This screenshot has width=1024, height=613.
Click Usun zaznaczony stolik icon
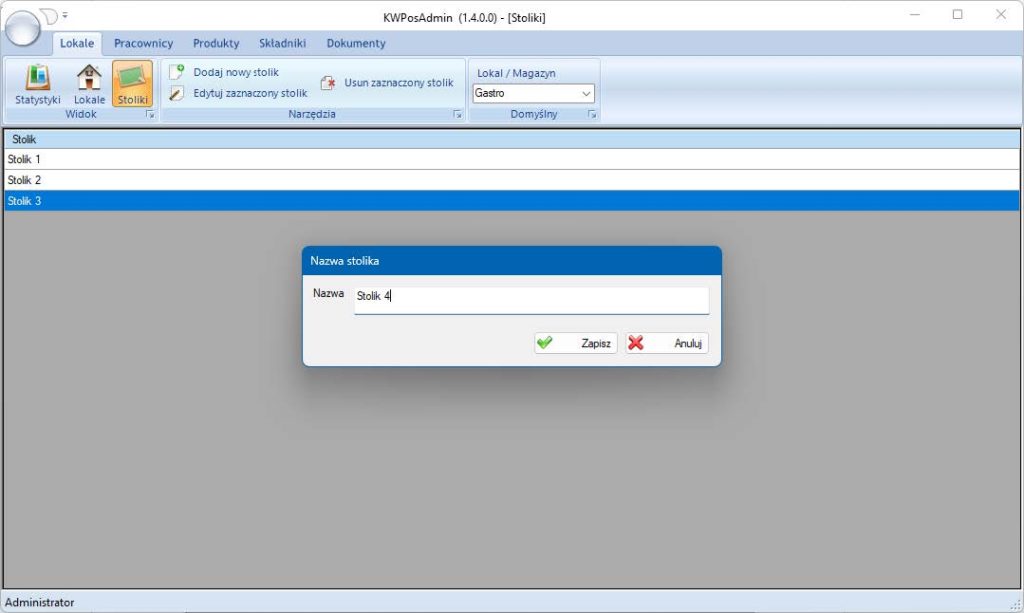click(x=328, y=83)
